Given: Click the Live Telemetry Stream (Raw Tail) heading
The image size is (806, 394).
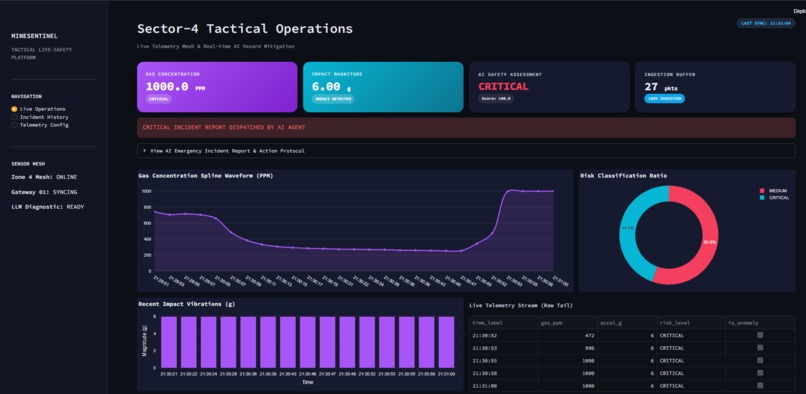Looking at the screenshot, I should 521,306.
